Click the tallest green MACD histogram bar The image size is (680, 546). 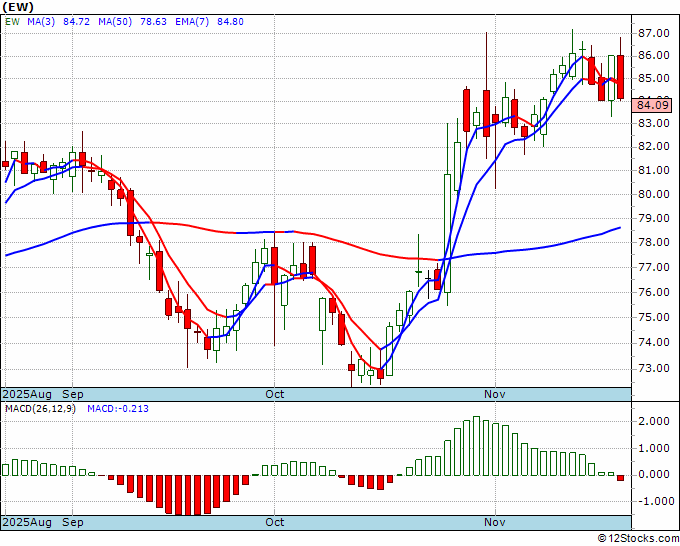[x=476, y=446]
